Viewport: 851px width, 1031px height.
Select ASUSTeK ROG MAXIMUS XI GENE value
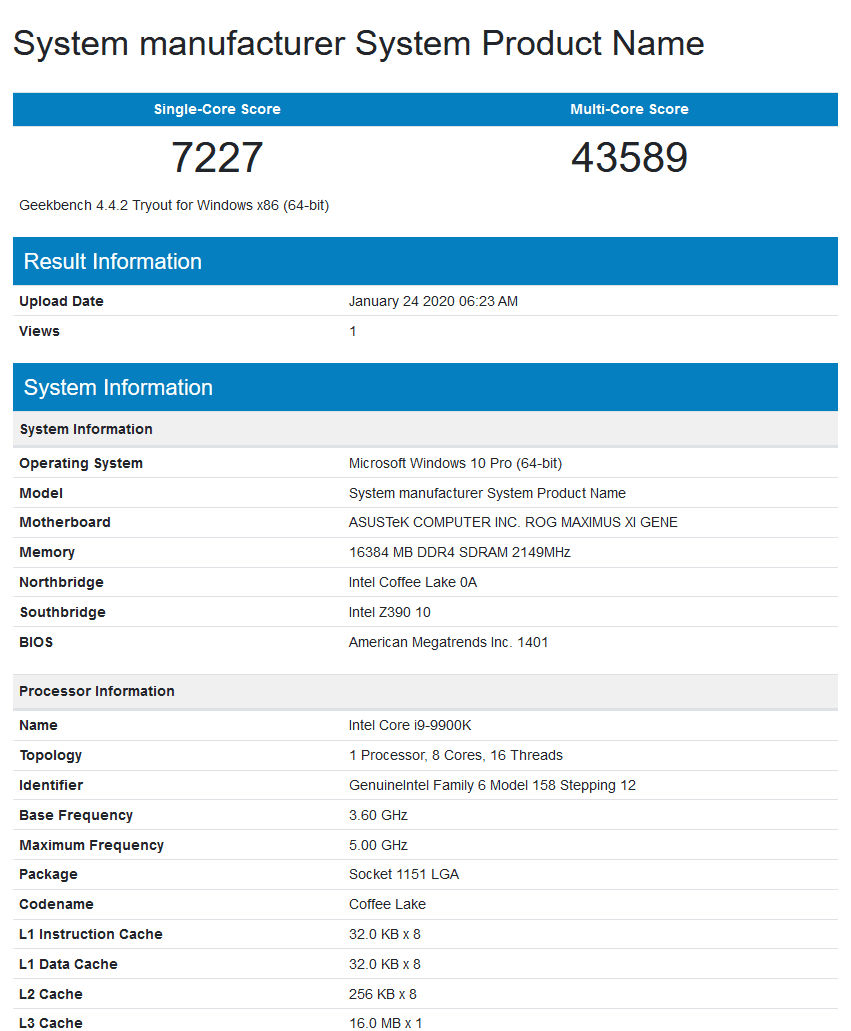513,522
